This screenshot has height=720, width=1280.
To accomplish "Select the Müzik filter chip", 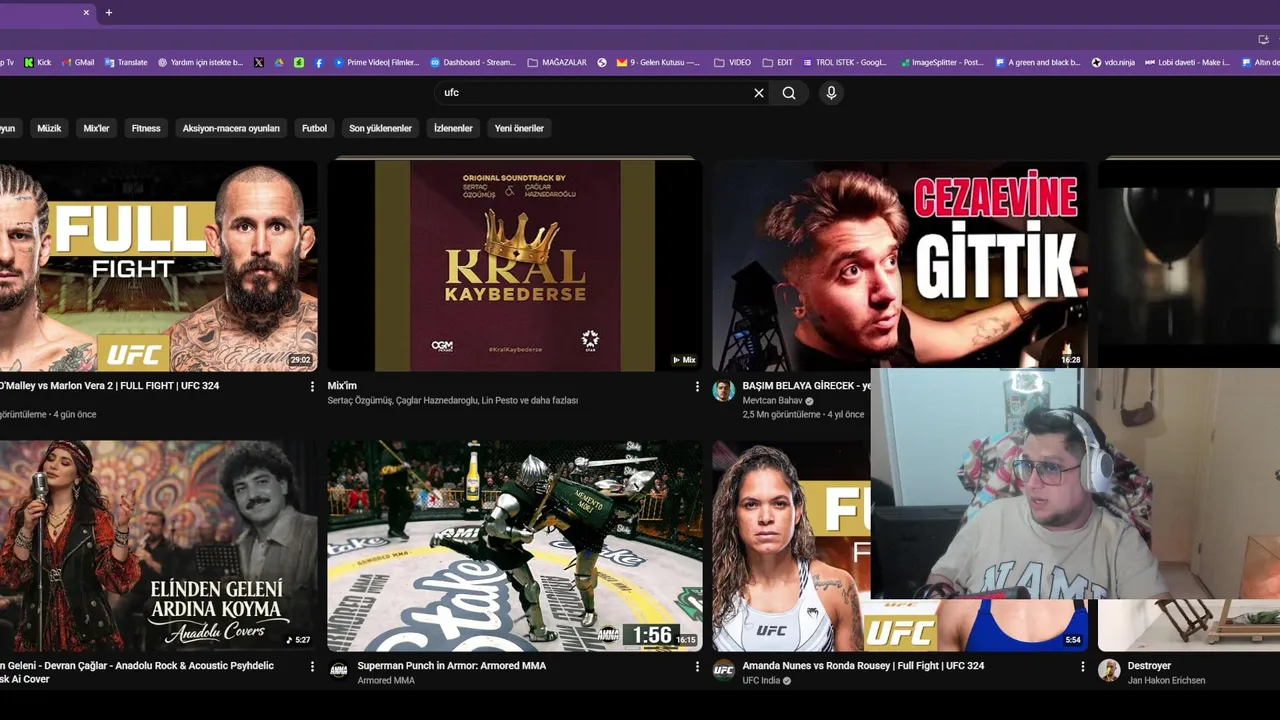I will tap(49, 128).
